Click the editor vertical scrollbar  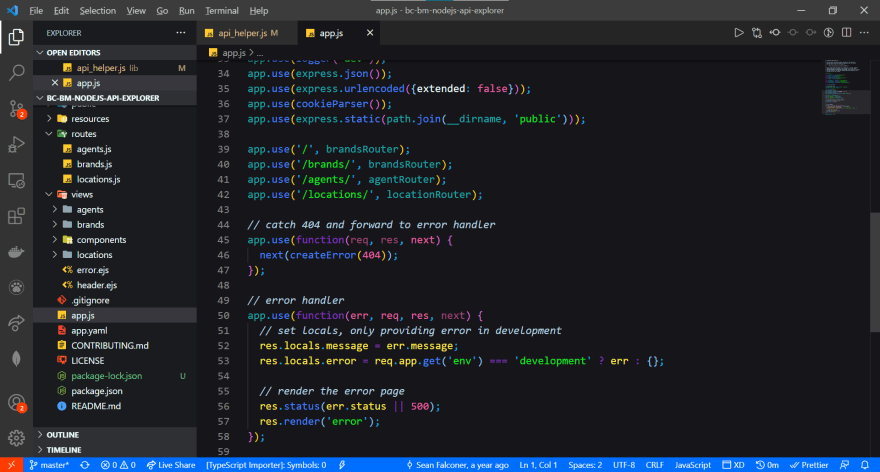(x=875, y=272)
